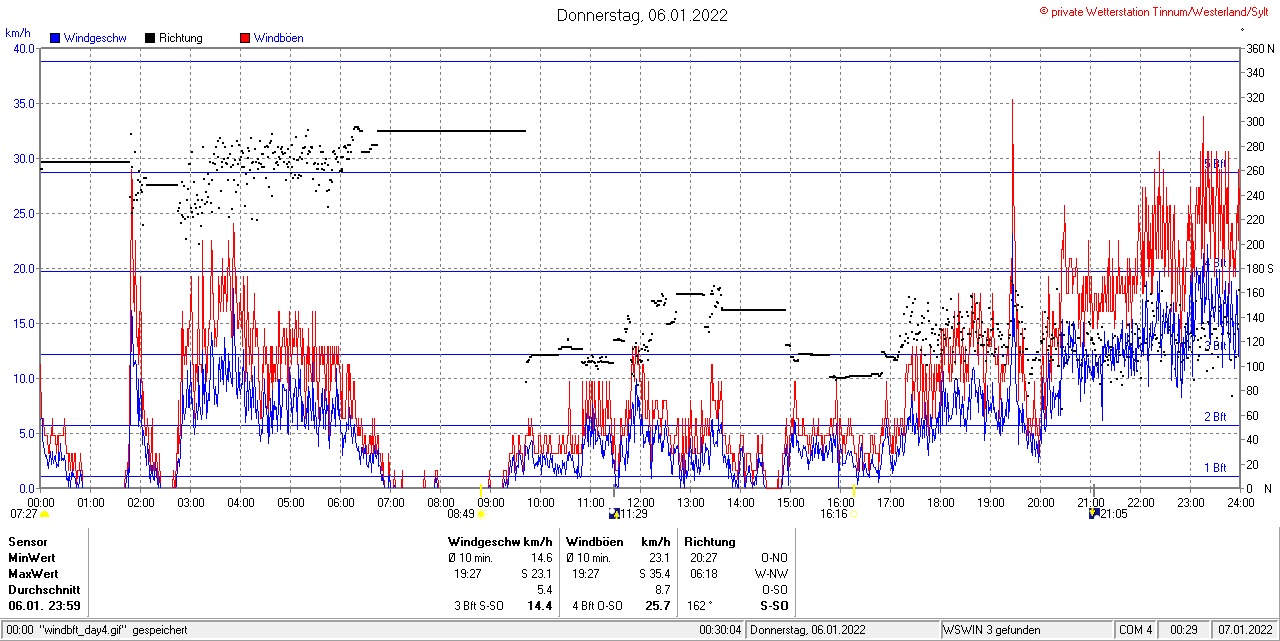Click the Windgeschw legend label
The image size is (1280, 641).
tap(96, 38)
